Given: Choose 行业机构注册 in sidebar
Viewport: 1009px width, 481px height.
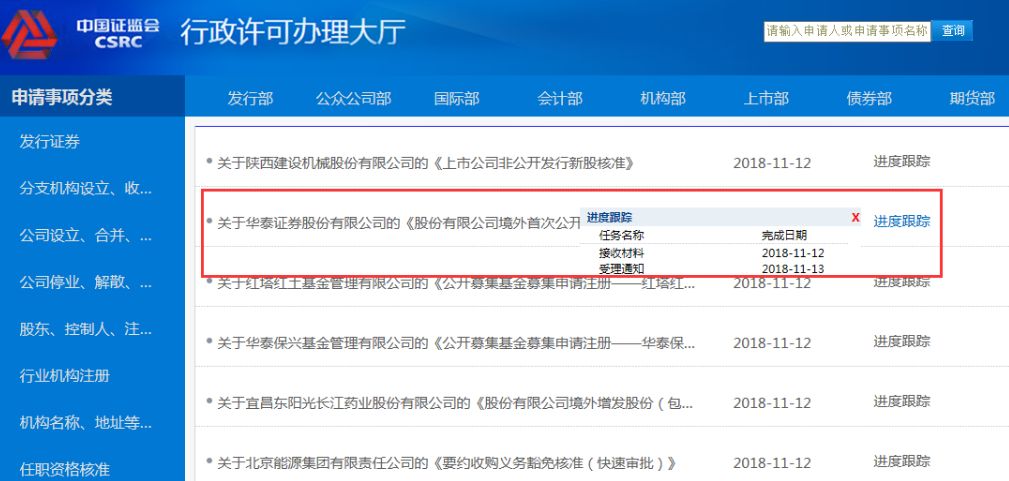Looking at the screenshot, I should point(64,375).
